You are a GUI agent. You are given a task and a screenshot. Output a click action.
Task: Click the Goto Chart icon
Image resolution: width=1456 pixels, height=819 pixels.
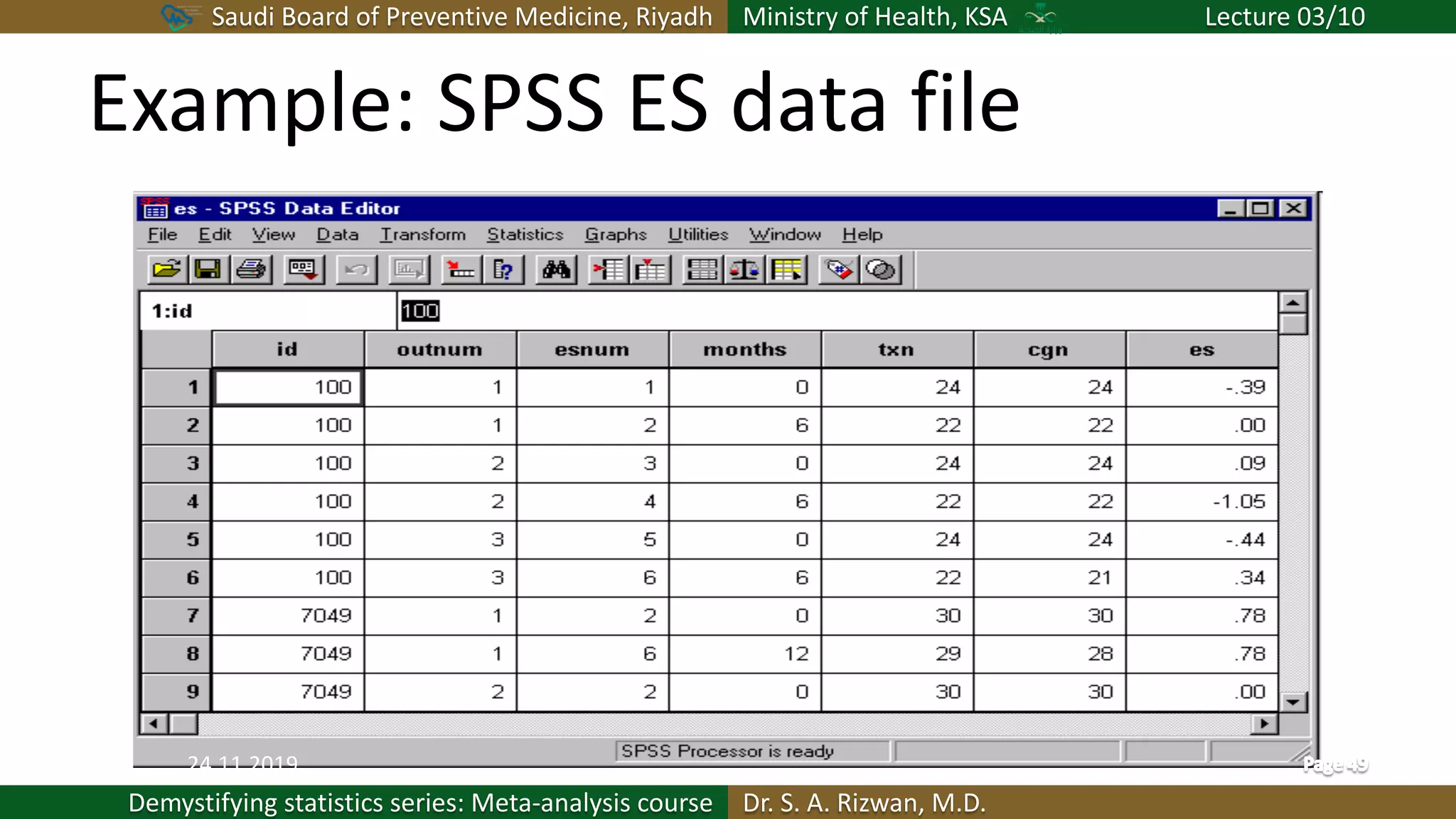click(x=409, y=270)
